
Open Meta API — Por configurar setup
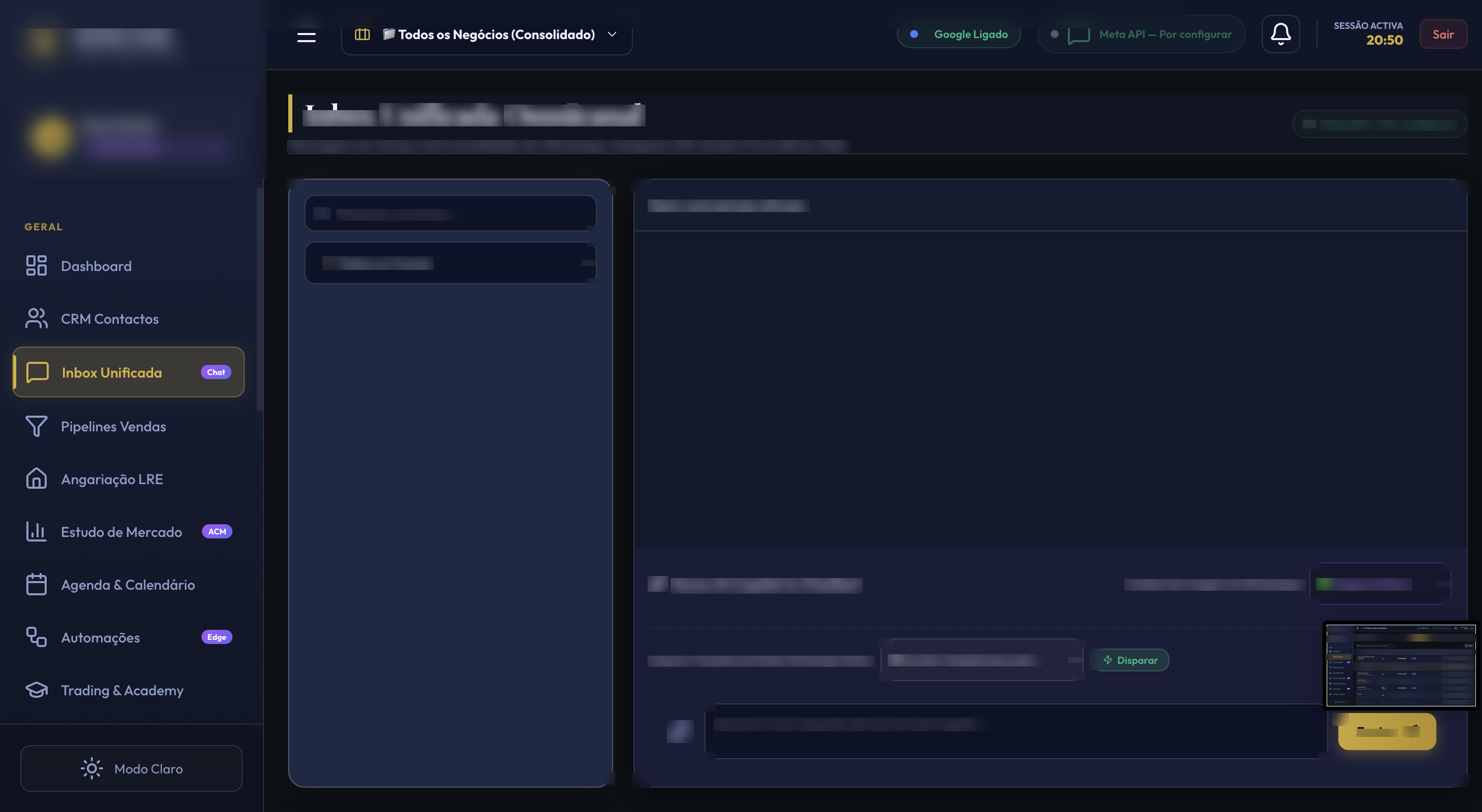pos(1141,35)
